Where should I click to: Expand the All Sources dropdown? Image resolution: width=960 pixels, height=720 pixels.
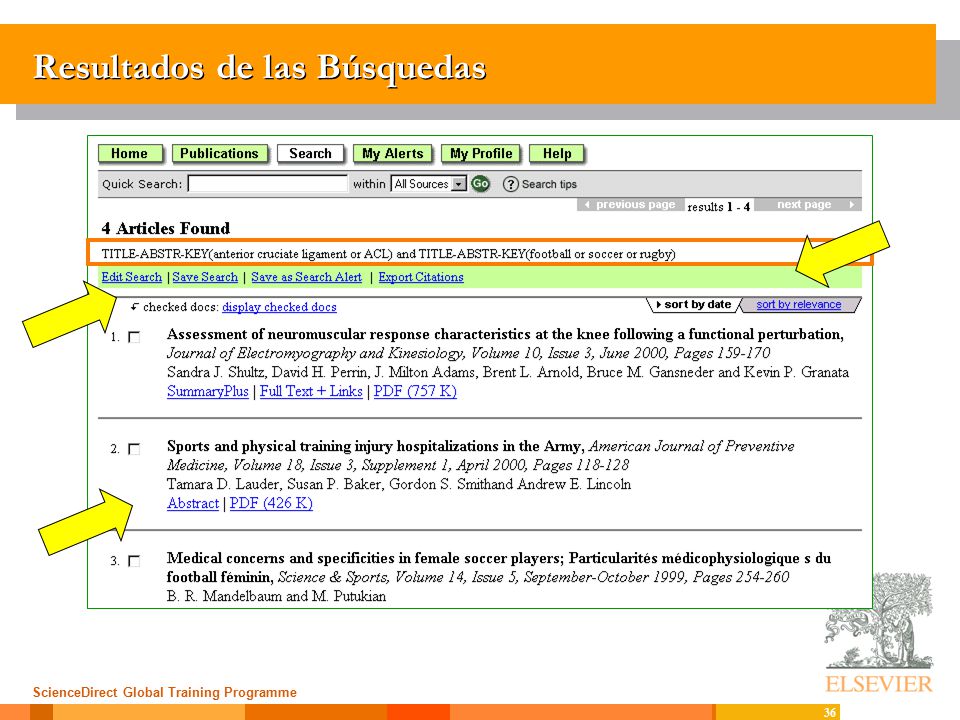[429, 184]
